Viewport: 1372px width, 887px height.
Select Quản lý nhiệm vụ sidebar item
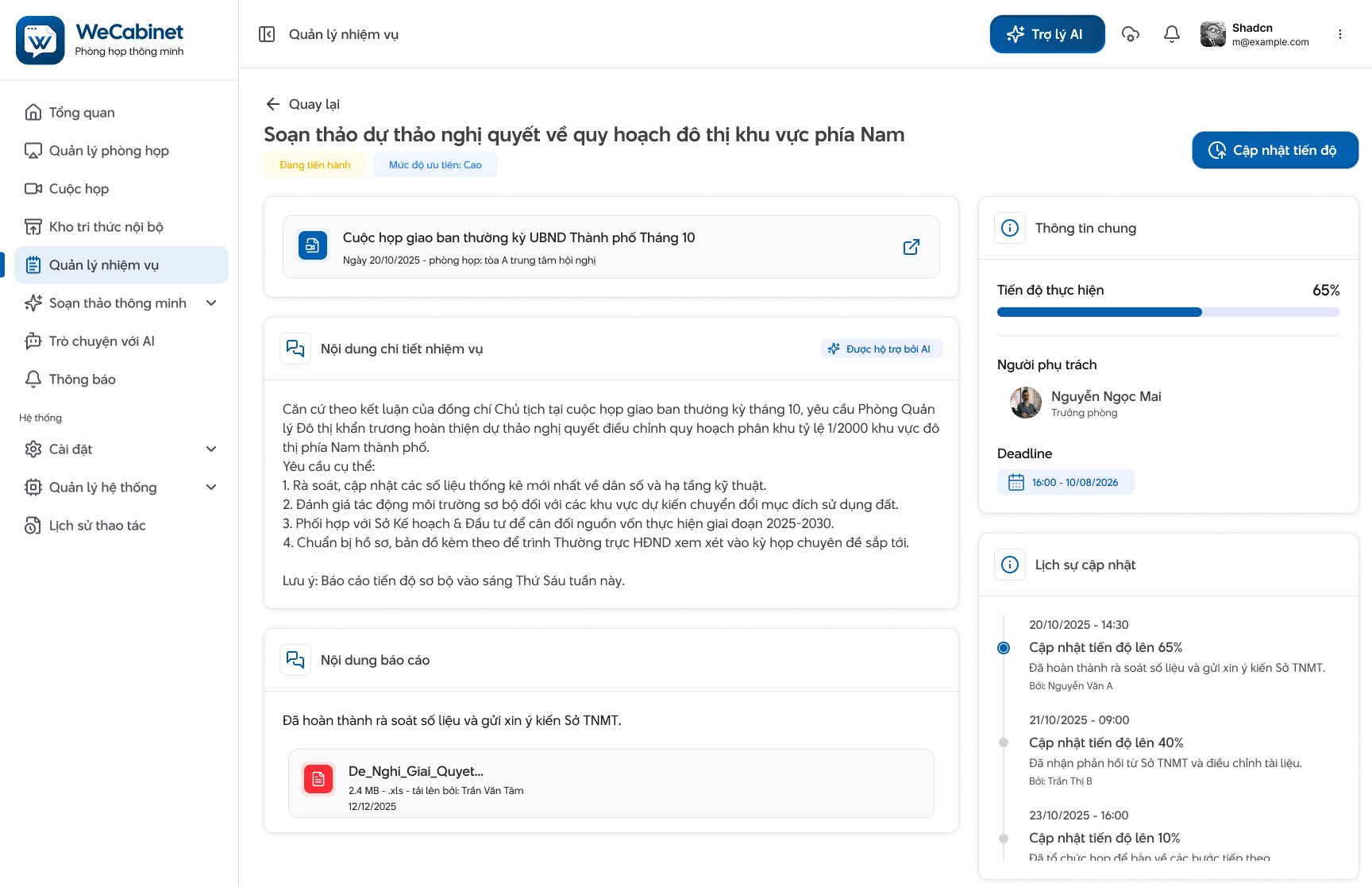pyautogui.click(x=121, y=265)
